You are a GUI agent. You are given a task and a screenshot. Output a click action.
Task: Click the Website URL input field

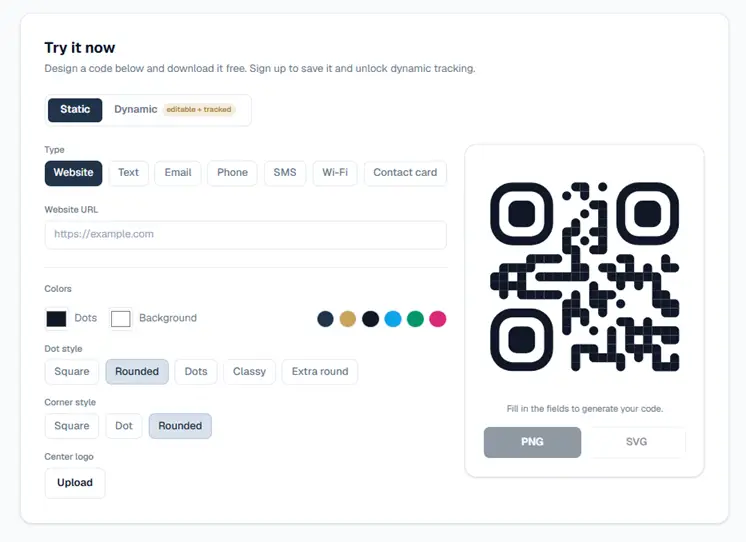245,235
